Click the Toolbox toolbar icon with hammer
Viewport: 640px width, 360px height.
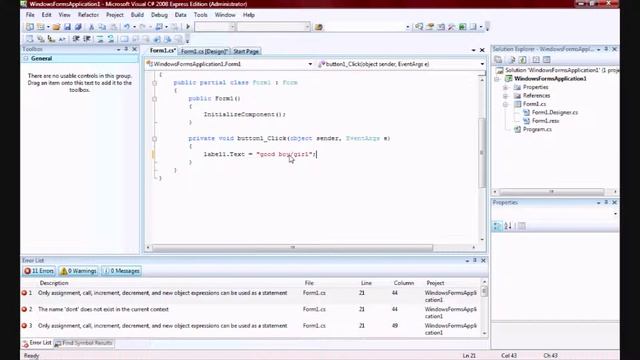tap(452, 27)
